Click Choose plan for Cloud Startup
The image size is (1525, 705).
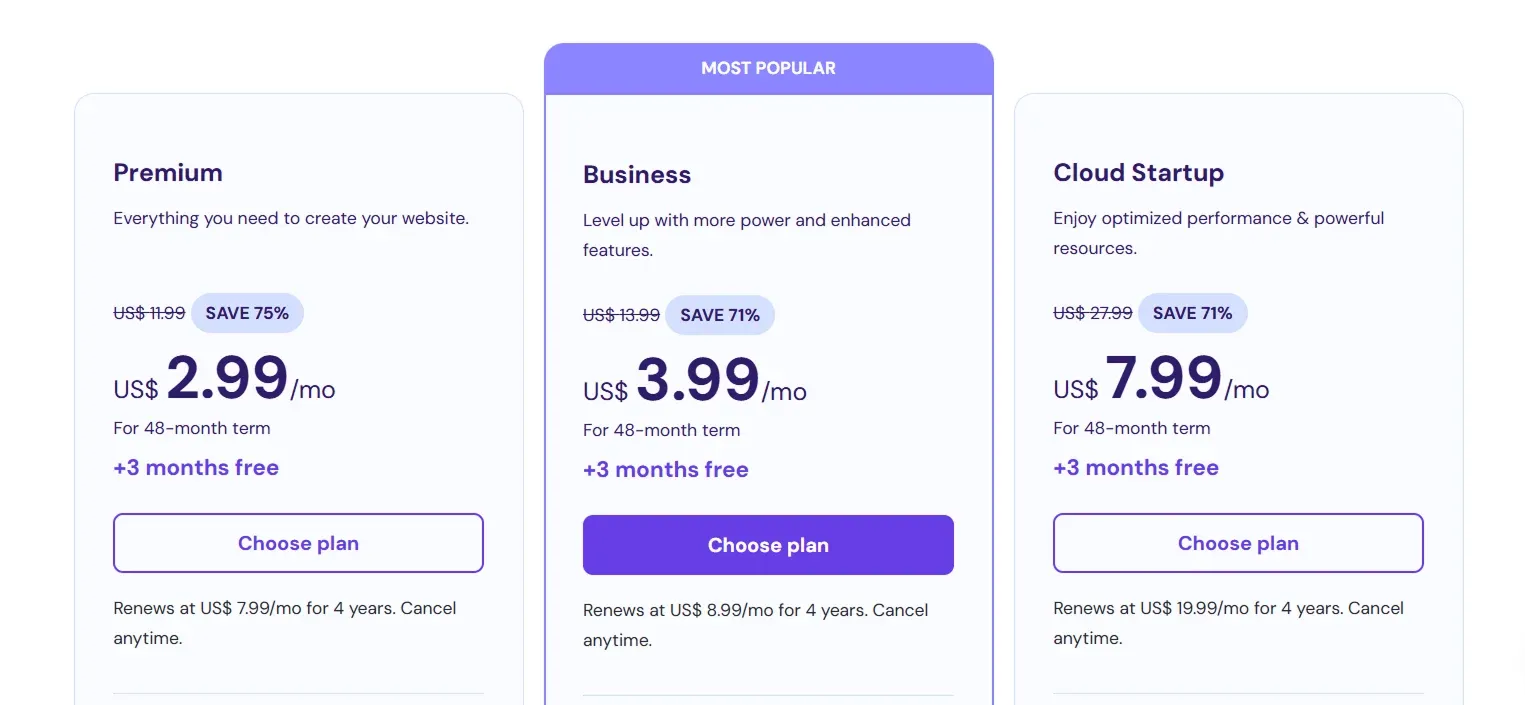(1238, 543)
